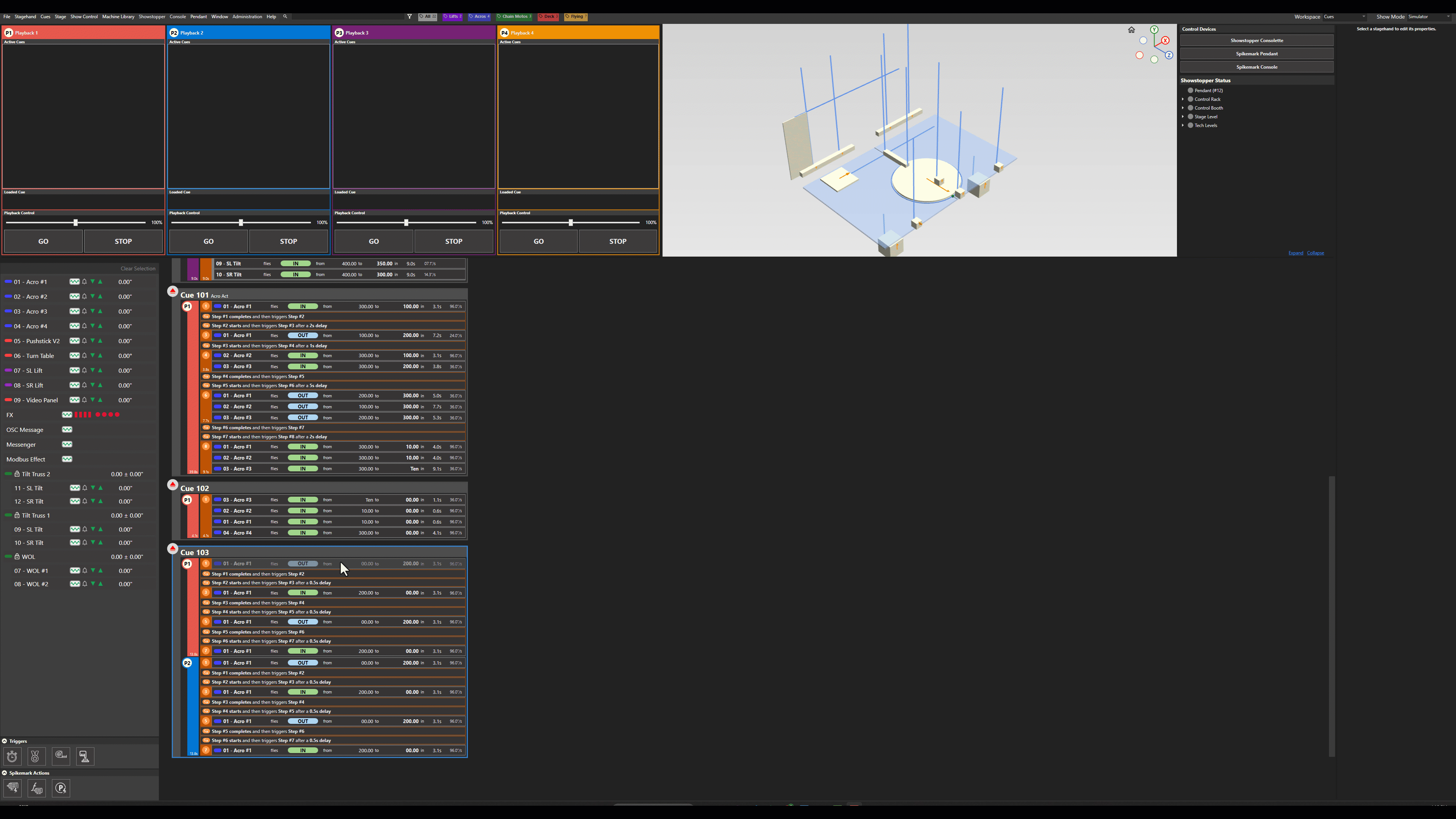Click the Playback 2 speed slider handle
The image size is (1456, 819).
click(241, 223)
